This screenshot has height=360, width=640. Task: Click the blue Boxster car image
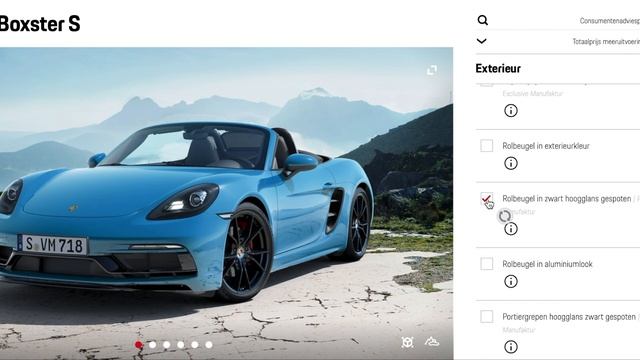pos(227,203)
